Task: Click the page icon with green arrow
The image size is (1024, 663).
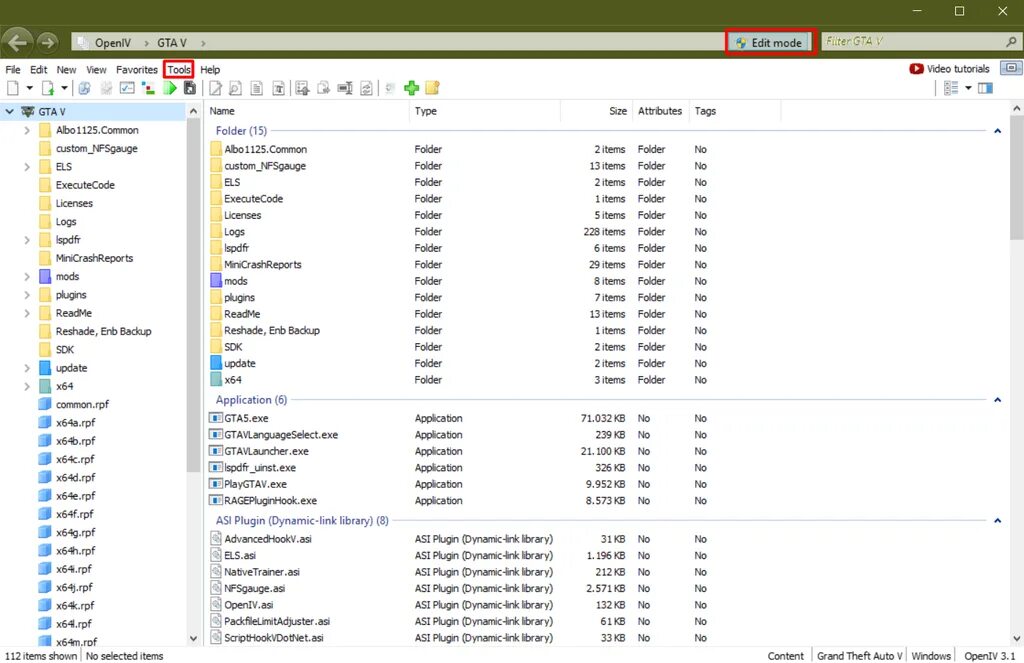Action: click(48, 88)
